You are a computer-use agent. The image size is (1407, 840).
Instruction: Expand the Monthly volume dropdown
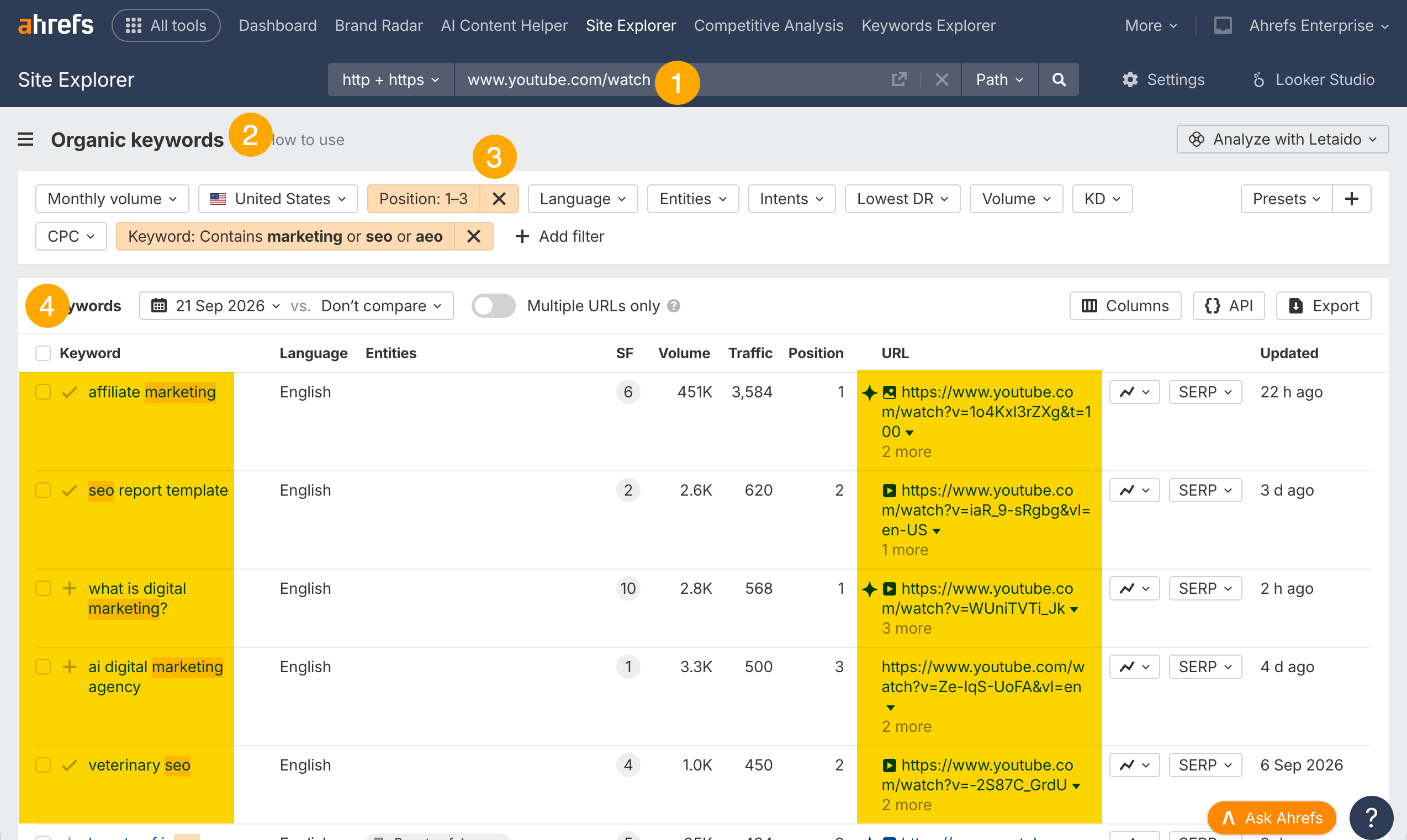click(112, 199)
